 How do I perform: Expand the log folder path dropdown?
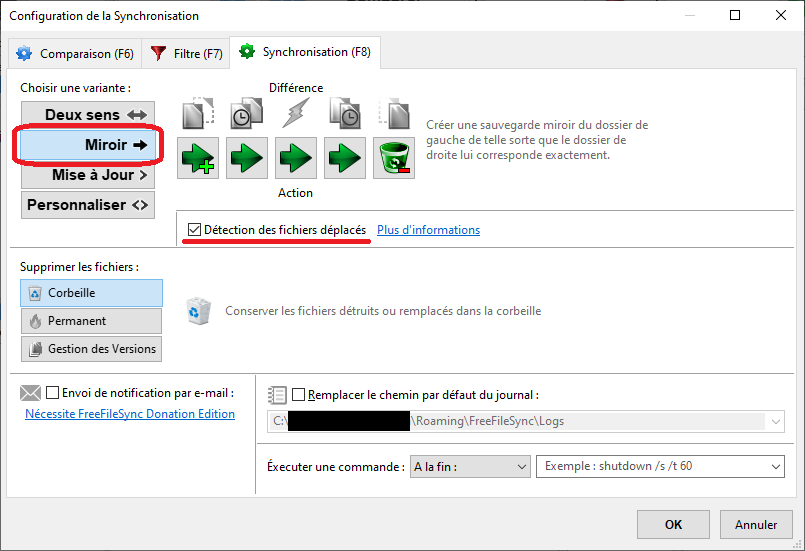click(x=776, y=421)
